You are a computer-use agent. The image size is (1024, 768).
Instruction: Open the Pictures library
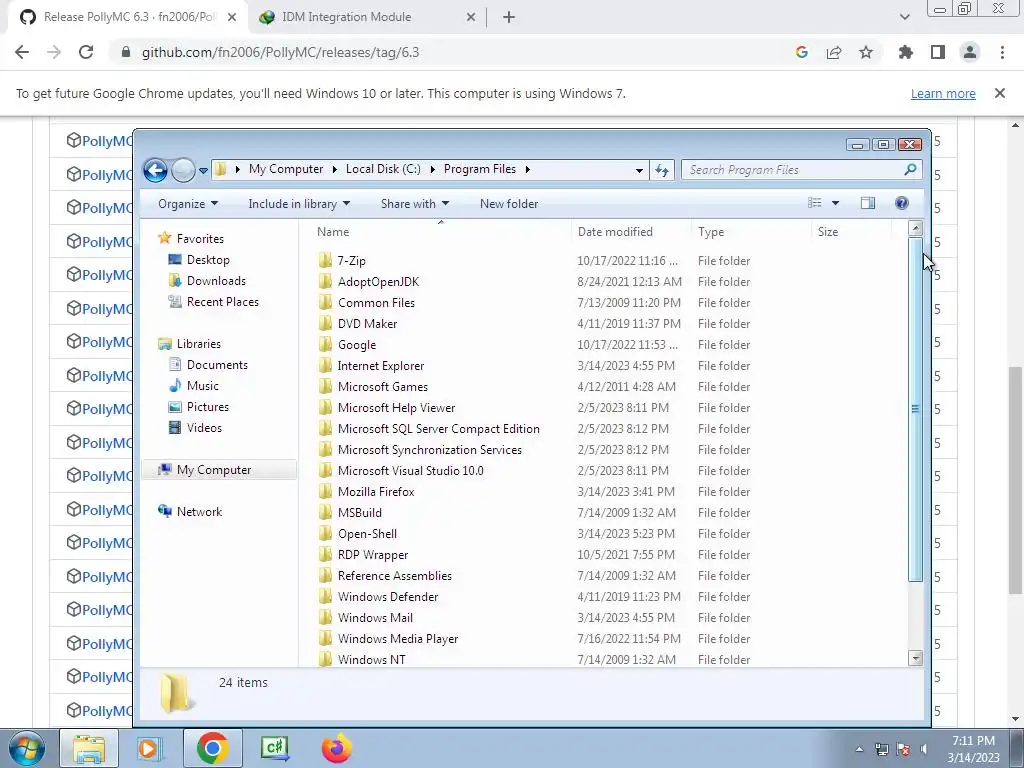coord(208,406)
